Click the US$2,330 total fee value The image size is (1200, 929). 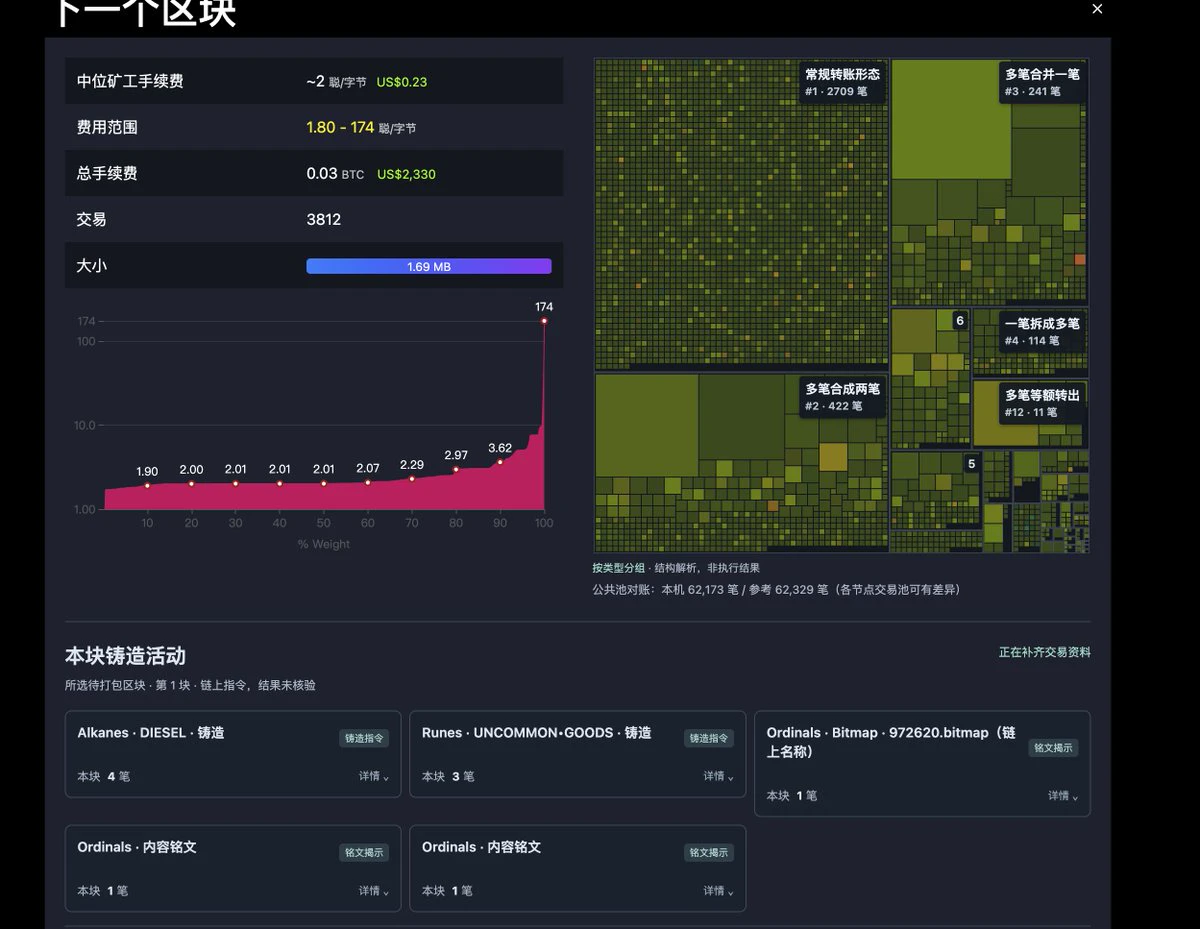pyautogui.click(x=406, y=174)
